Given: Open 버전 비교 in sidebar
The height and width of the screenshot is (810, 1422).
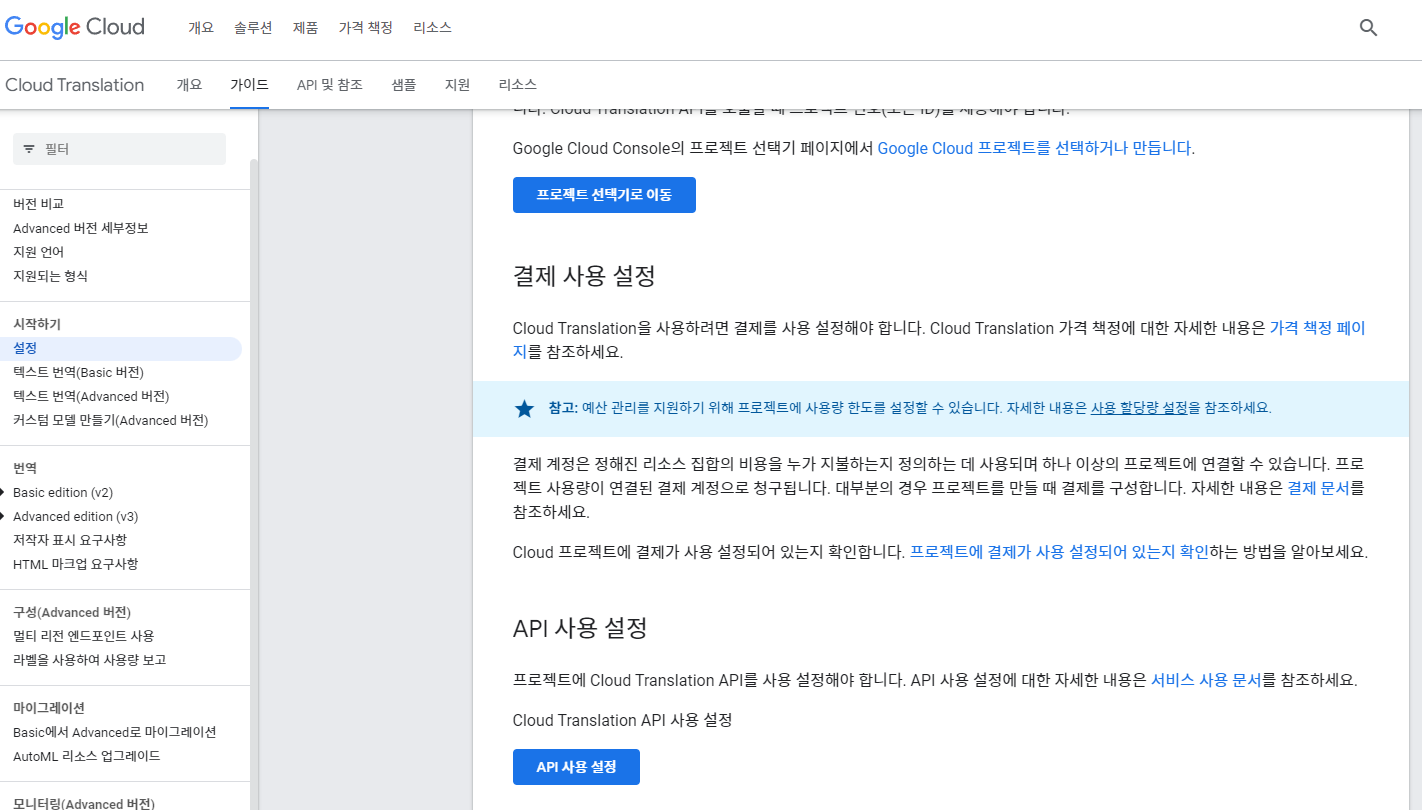Looking at the screenshot, I should (39, 204).
